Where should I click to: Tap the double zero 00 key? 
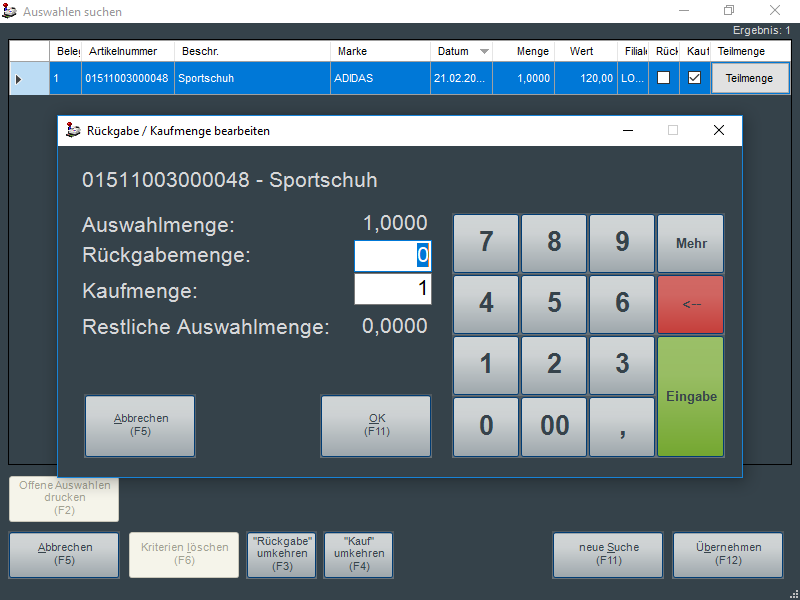(554, 426)
